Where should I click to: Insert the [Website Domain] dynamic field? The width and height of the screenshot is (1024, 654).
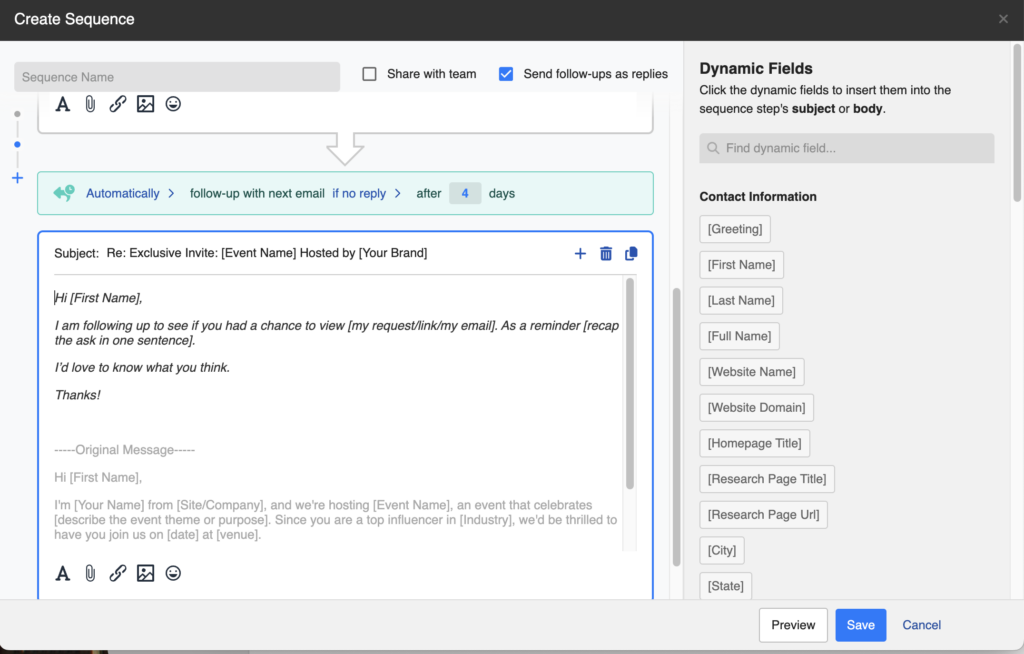point(756,407)
